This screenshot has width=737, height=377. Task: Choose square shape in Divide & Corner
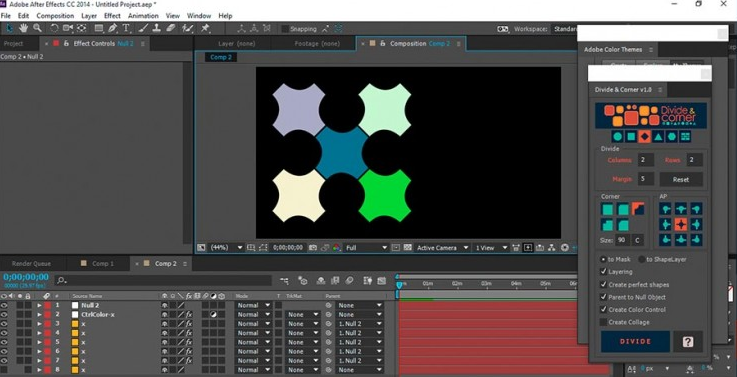click(x=631, y=137)
